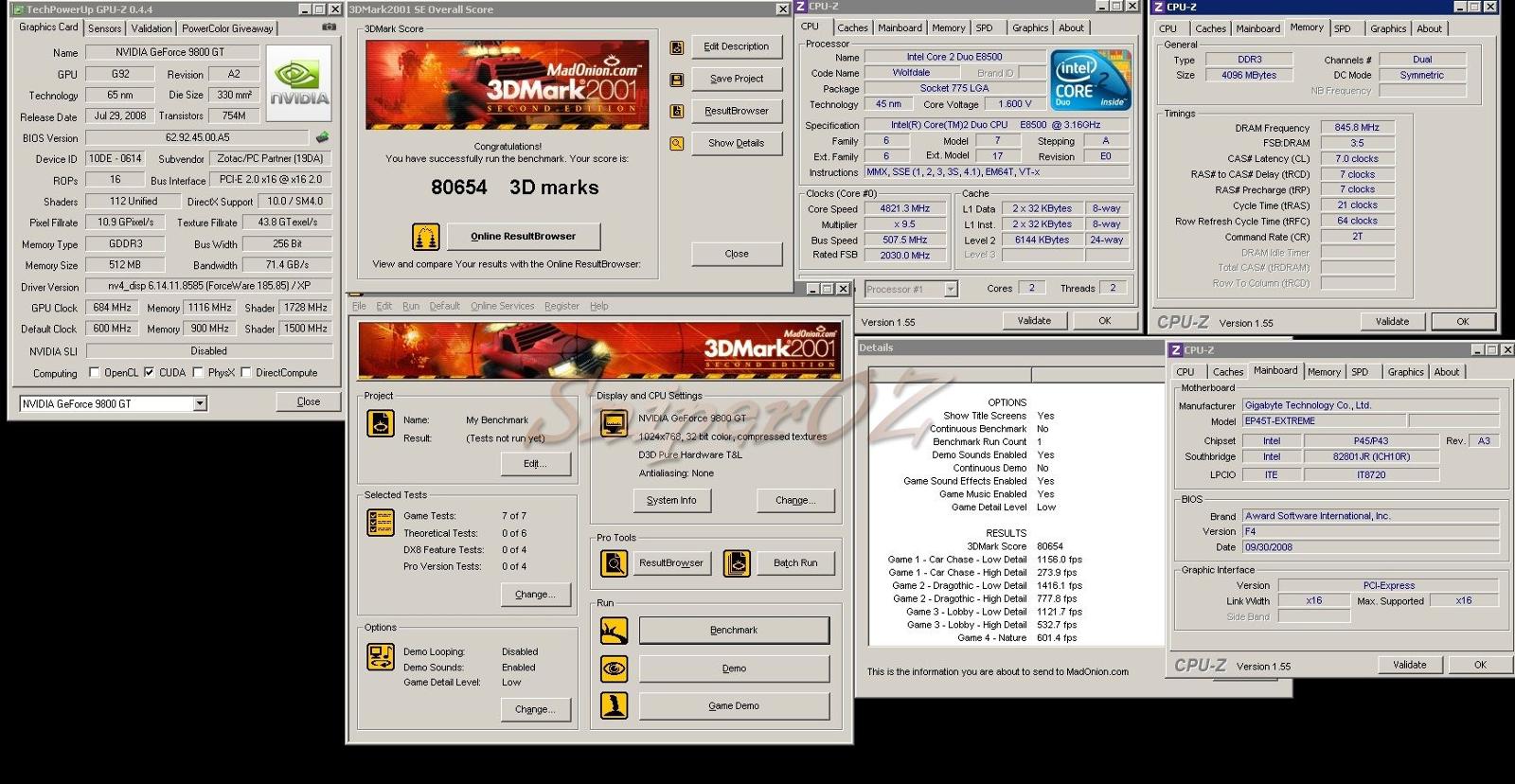Viewport: 1515px width, 784px height.
Task: Click the Edit button in Project section
Action: tap(535, 464)
